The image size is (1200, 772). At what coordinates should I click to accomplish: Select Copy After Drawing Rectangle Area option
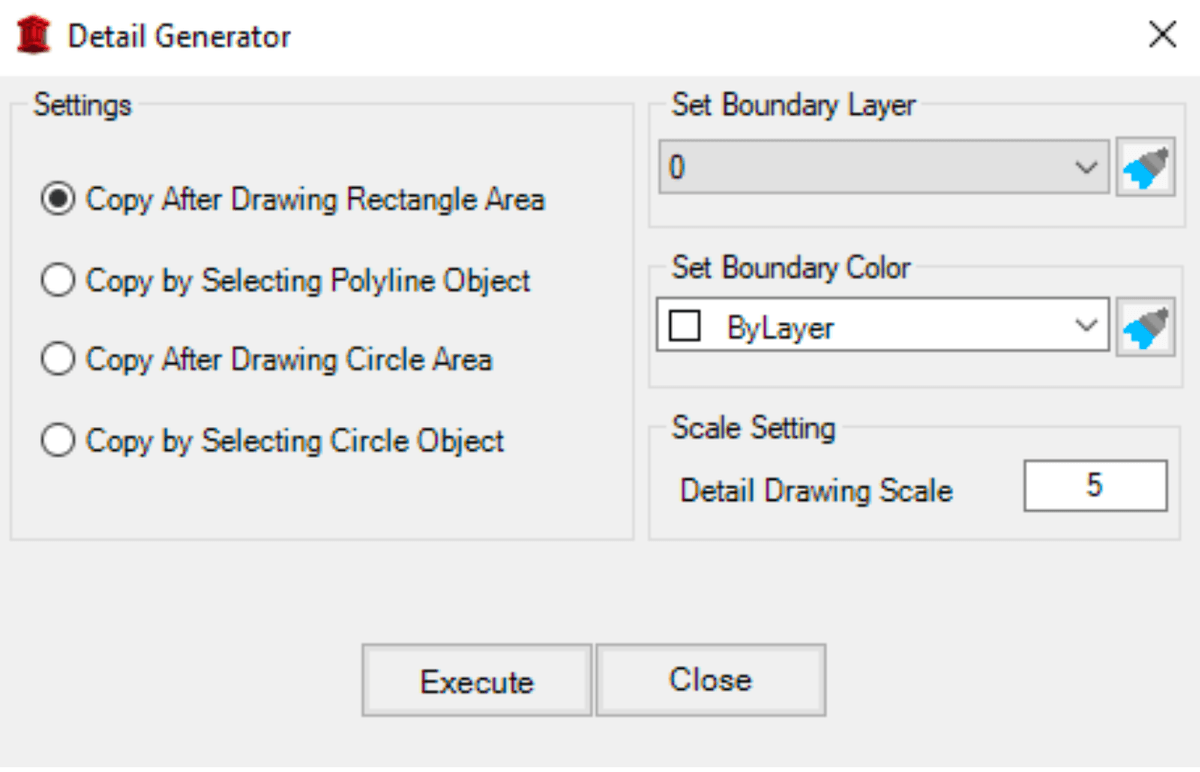click(x=57, y=199)
